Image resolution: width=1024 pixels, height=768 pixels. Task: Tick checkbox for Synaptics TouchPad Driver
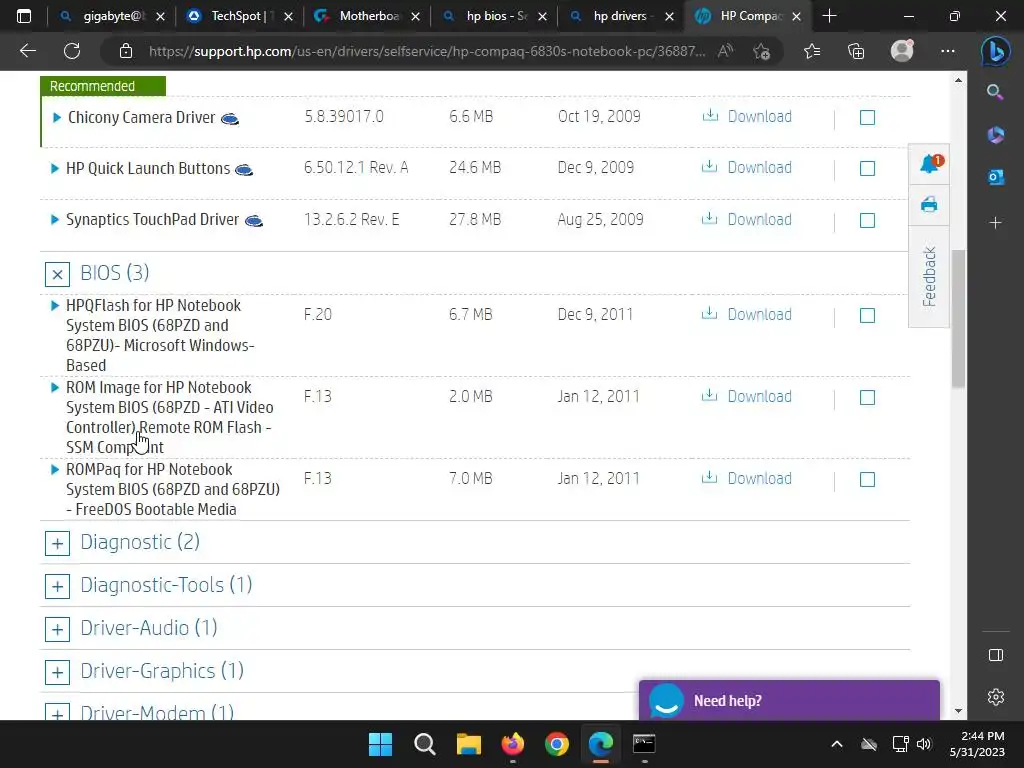[867, 221]
